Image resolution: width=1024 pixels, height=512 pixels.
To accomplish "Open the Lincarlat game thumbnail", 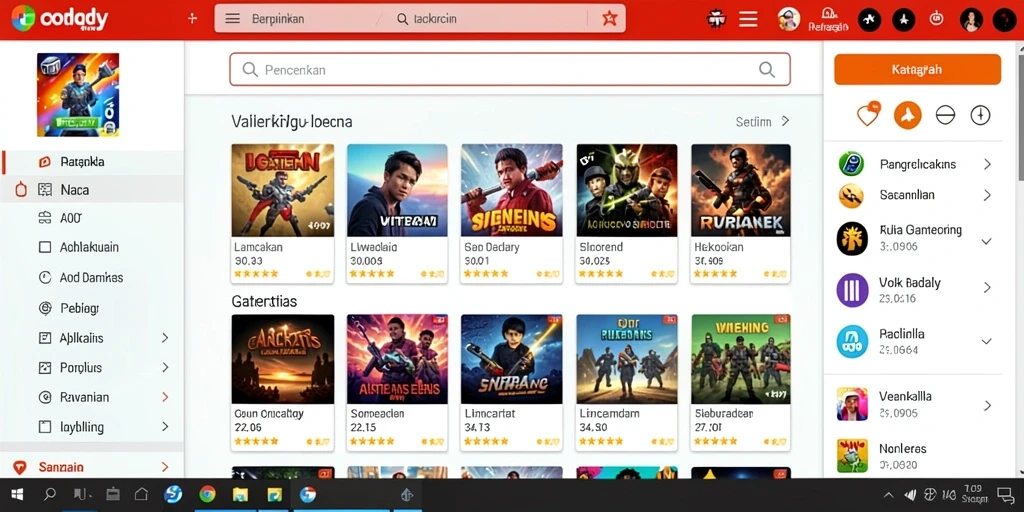I will 511,359.
